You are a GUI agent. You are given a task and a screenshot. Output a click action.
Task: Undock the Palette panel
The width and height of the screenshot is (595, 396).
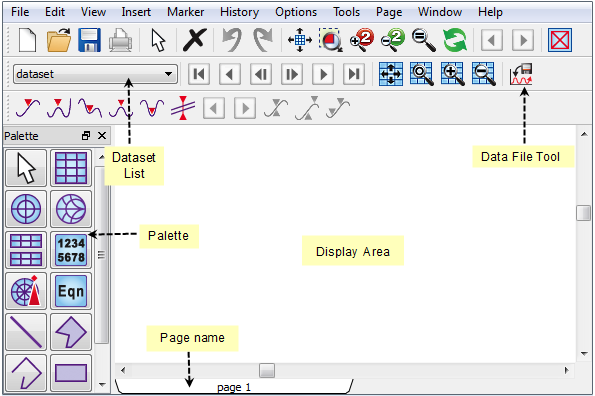pos(86,136)
